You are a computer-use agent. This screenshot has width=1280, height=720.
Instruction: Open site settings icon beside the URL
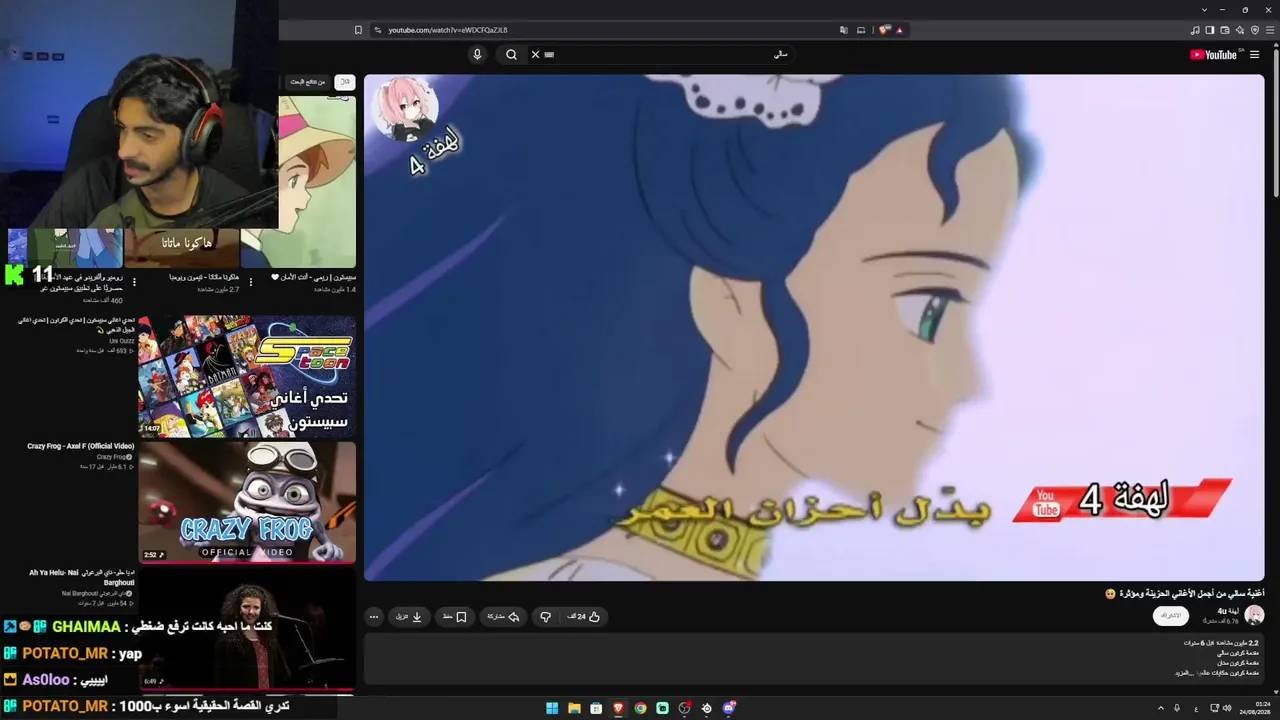point(377,30)
